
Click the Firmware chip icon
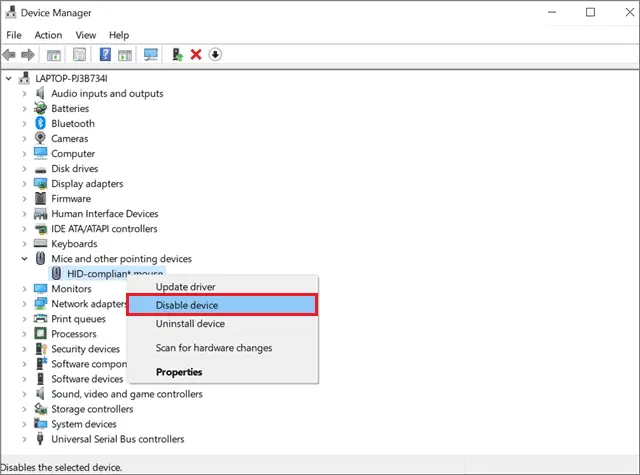tap(40, 198)
